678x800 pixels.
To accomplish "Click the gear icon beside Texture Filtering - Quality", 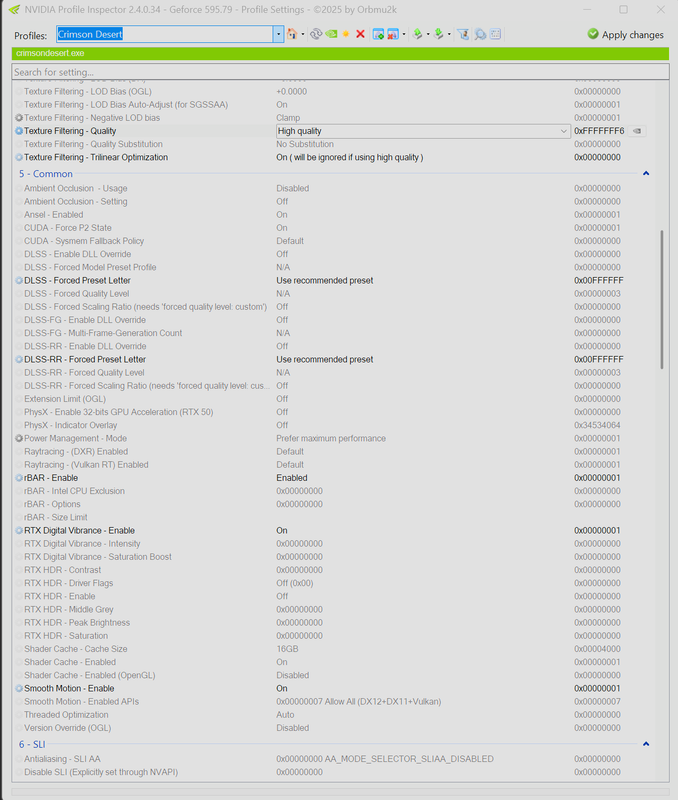I will [19, 131].
